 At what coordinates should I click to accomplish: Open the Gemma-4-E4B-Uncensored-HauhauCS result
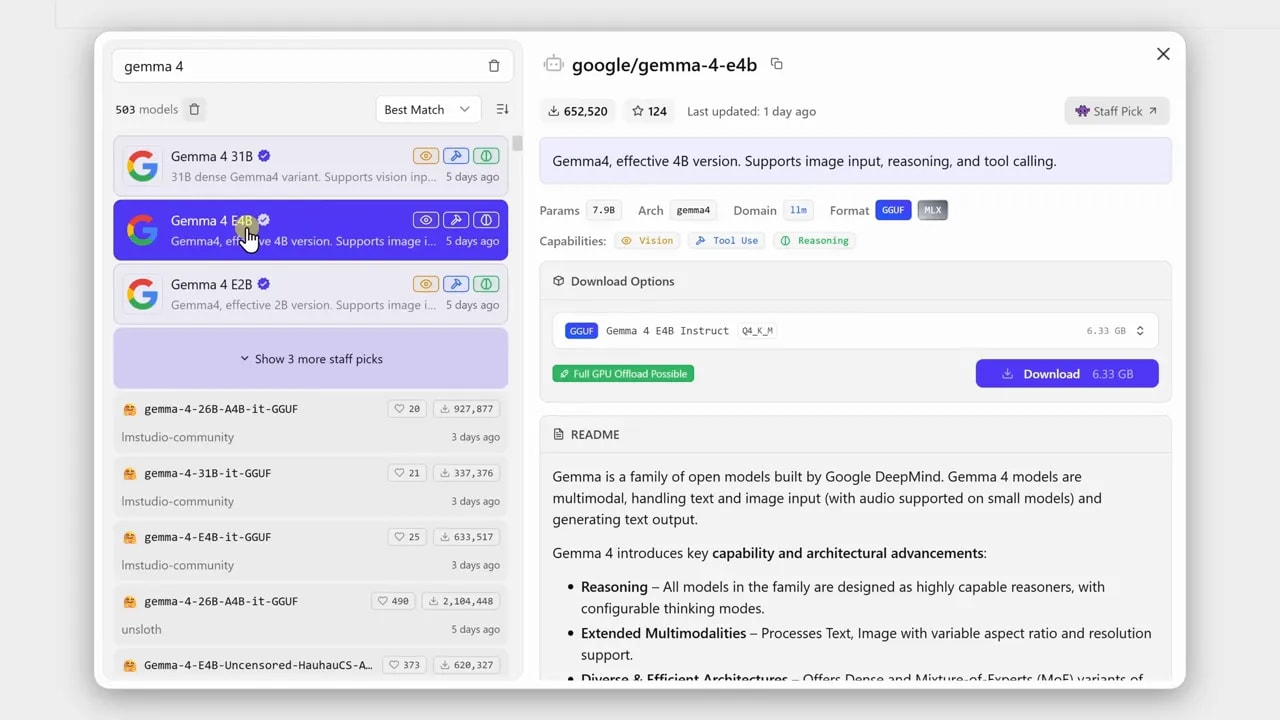[x=311, y=665]
